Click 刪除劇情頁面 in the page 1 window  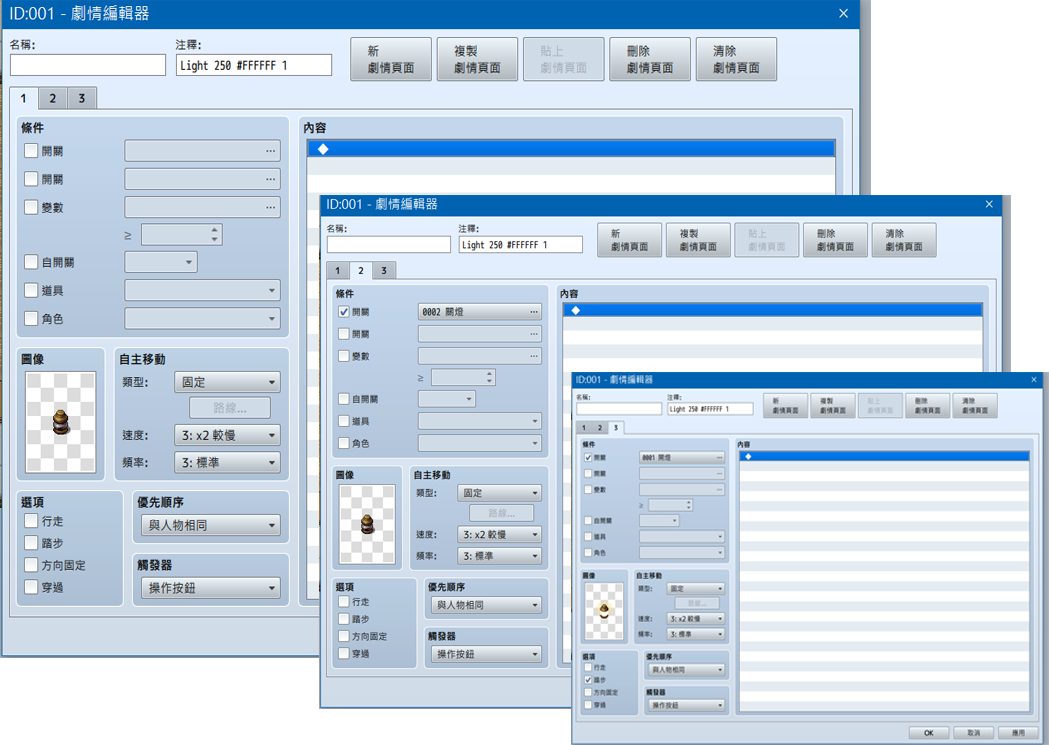pyautogui.click(x=650, y=59)
